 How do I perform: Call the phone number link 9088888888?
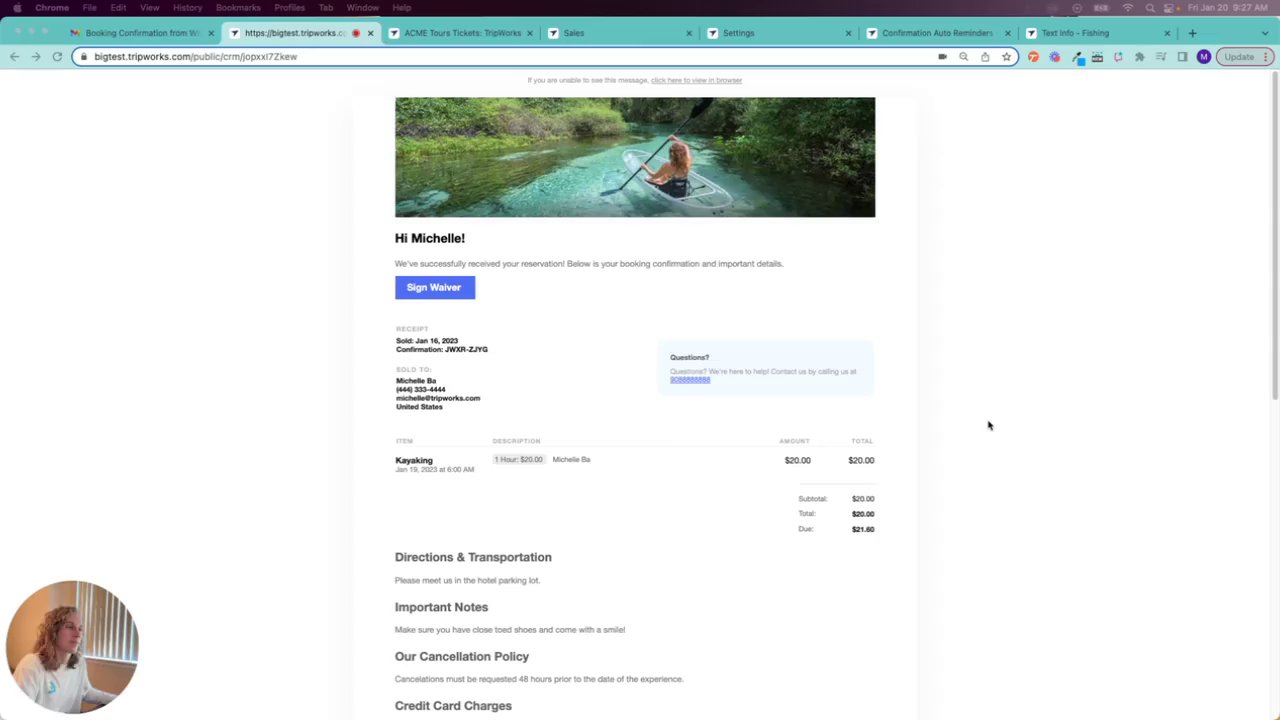pos(690,380)
